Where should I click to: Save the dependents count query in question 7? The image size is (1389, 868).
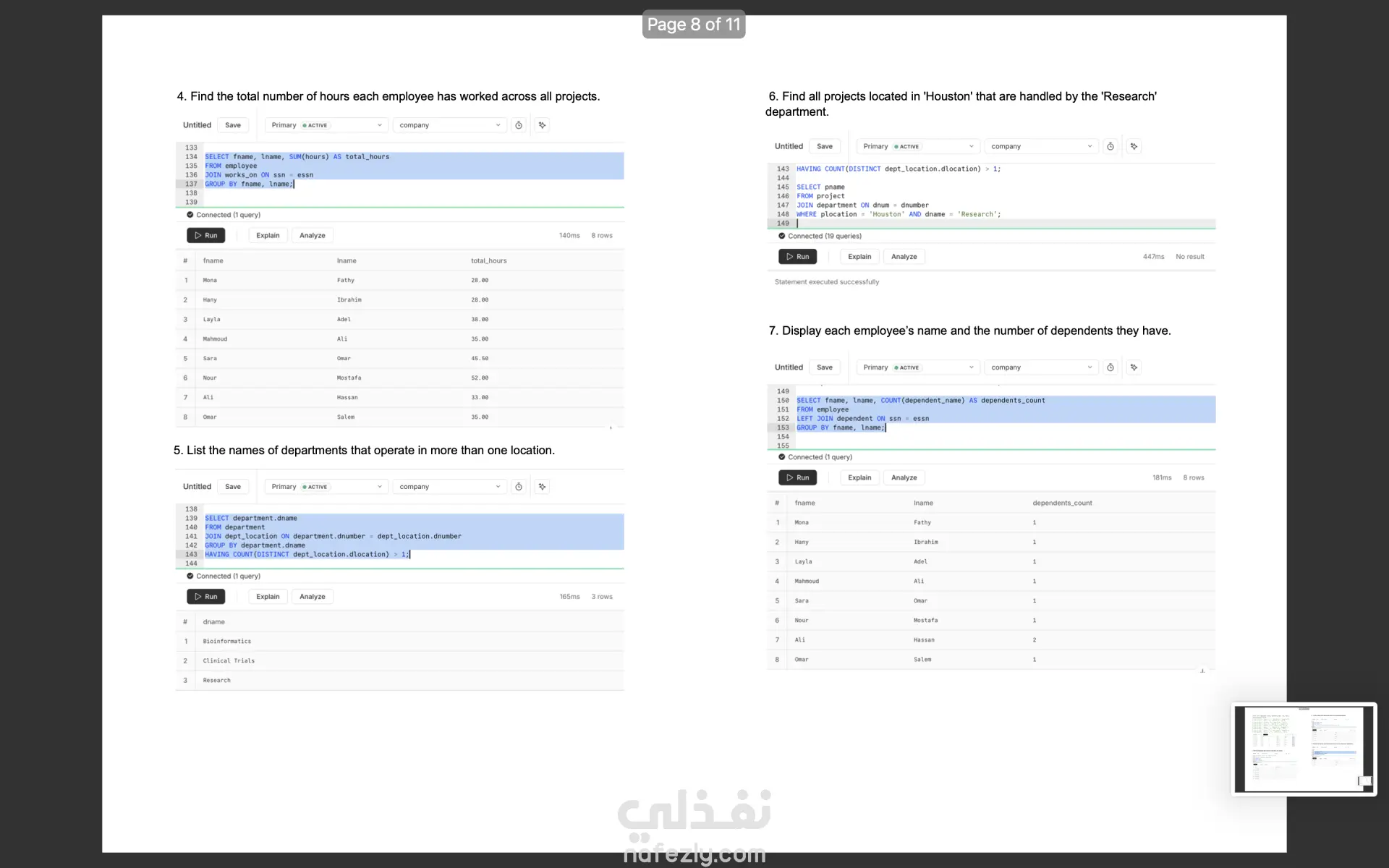[x=825, y=367]
